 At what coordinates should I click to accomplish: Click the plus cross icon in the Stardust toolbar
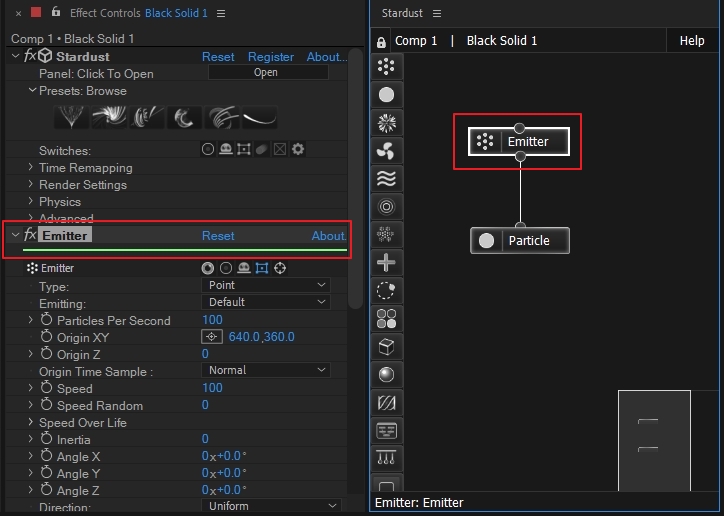[386, 263]
